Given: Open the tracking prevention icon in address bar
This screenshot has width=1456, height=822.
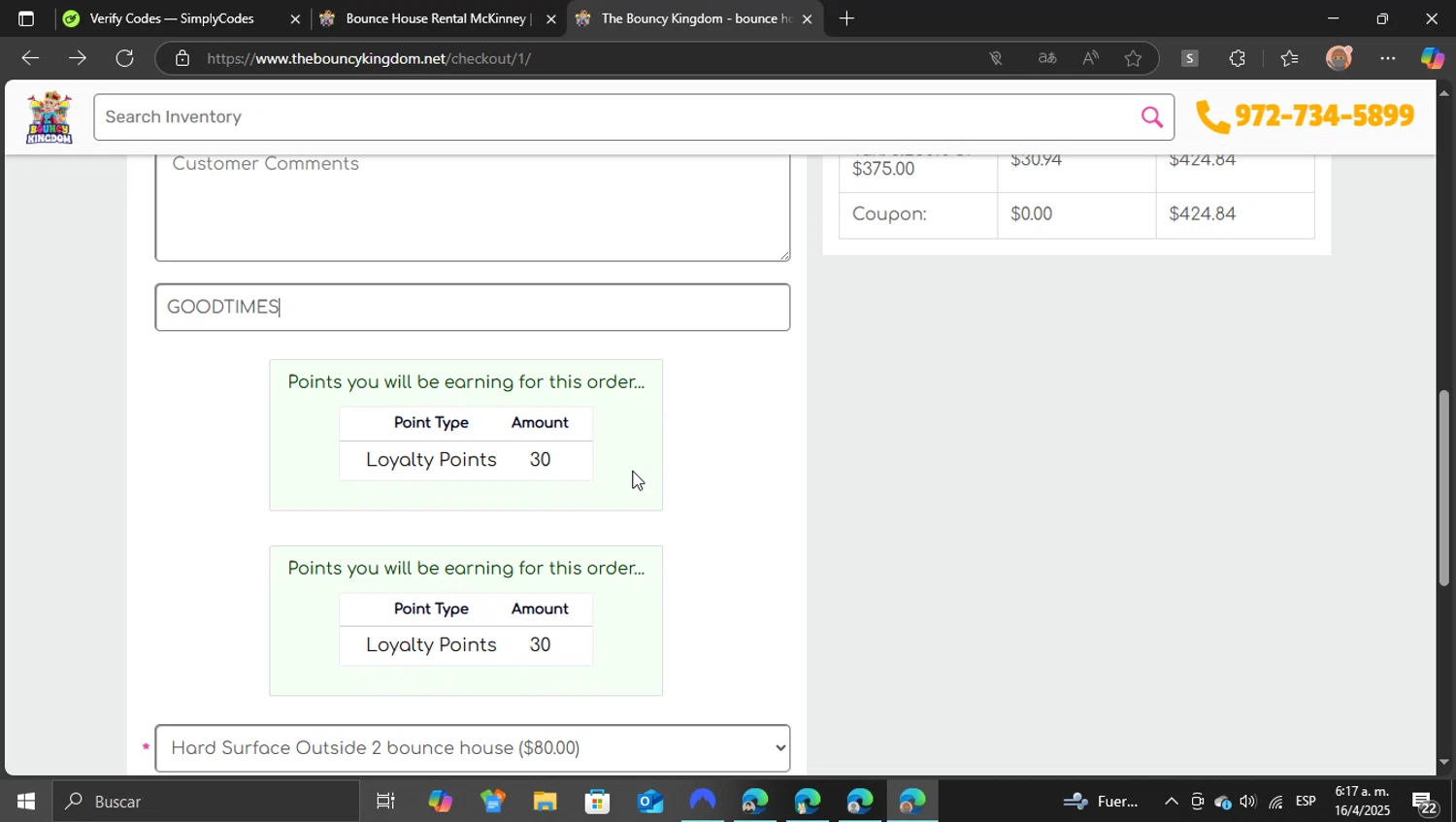Looking at the screenshot, I should point(995,58).
